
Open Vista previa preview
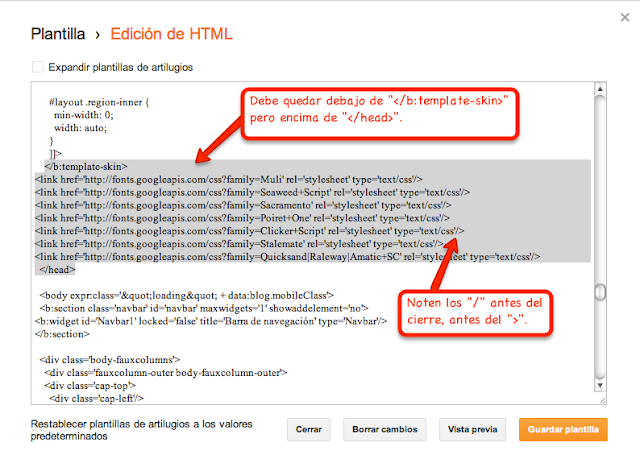[472, 430]
